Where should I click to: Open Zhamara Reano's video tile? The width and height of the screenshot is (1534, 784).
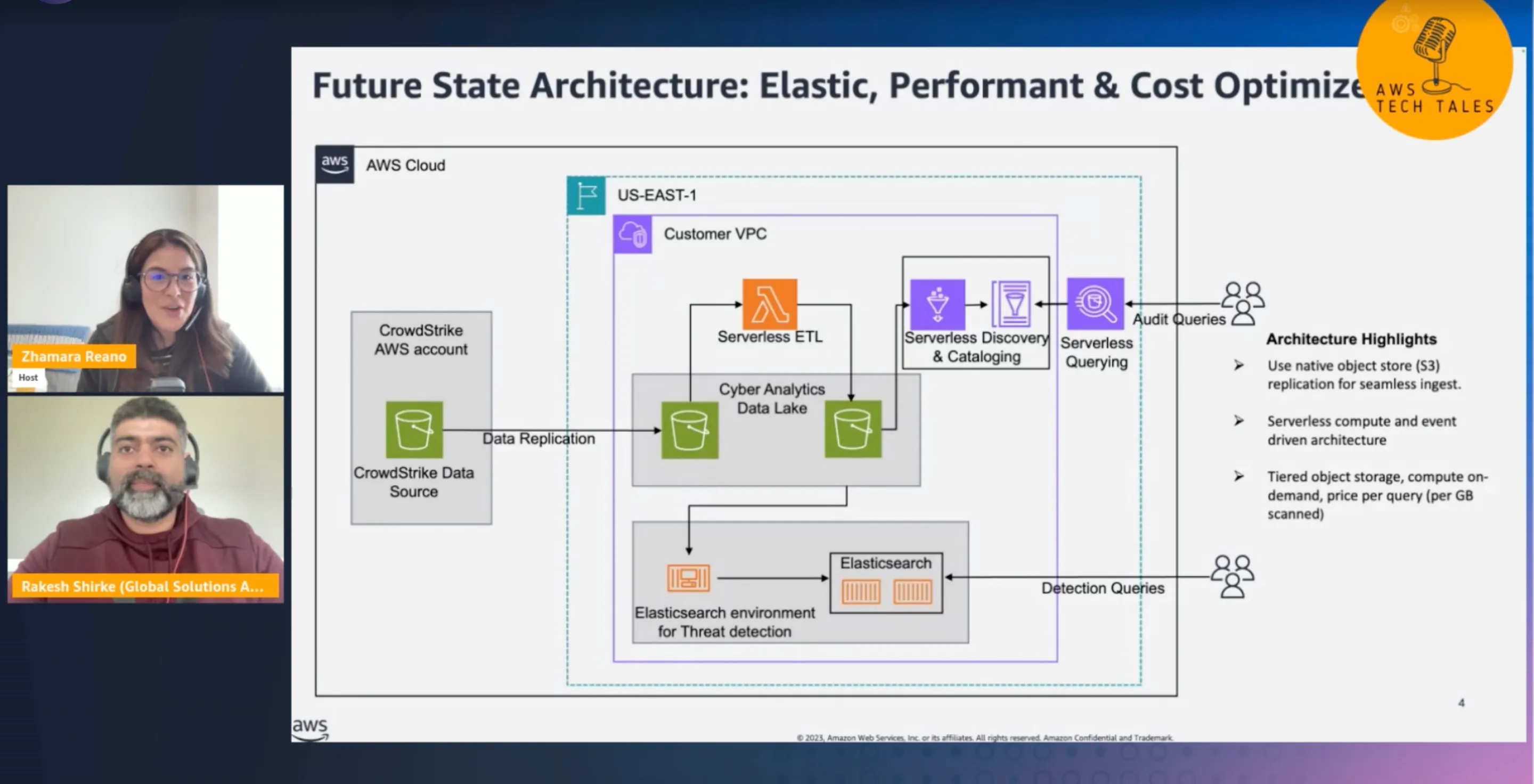tap(145, 288)
